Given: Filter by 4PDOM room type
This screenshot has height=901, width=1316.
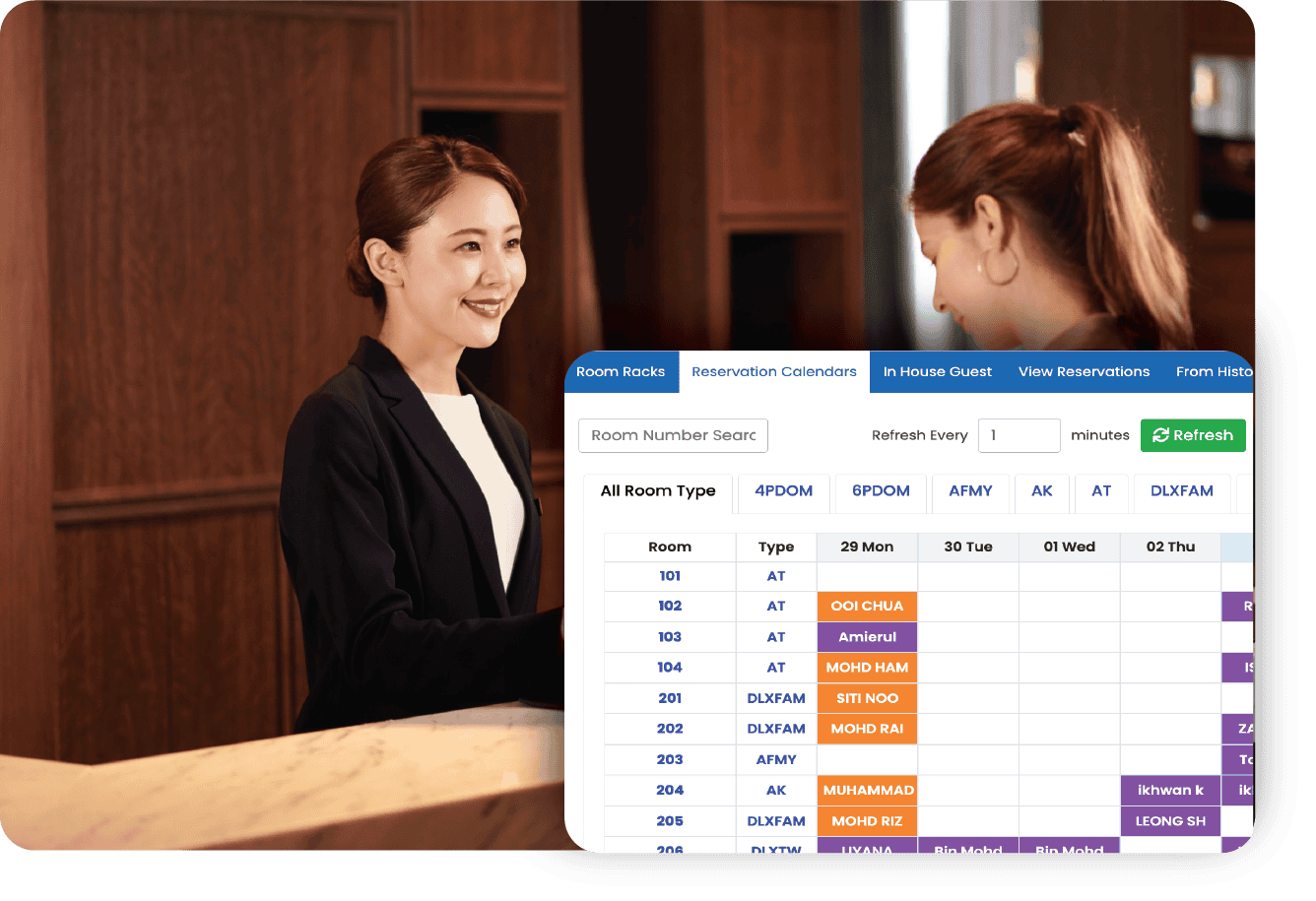Looking at the screenshot, I should tap(783, 491).
